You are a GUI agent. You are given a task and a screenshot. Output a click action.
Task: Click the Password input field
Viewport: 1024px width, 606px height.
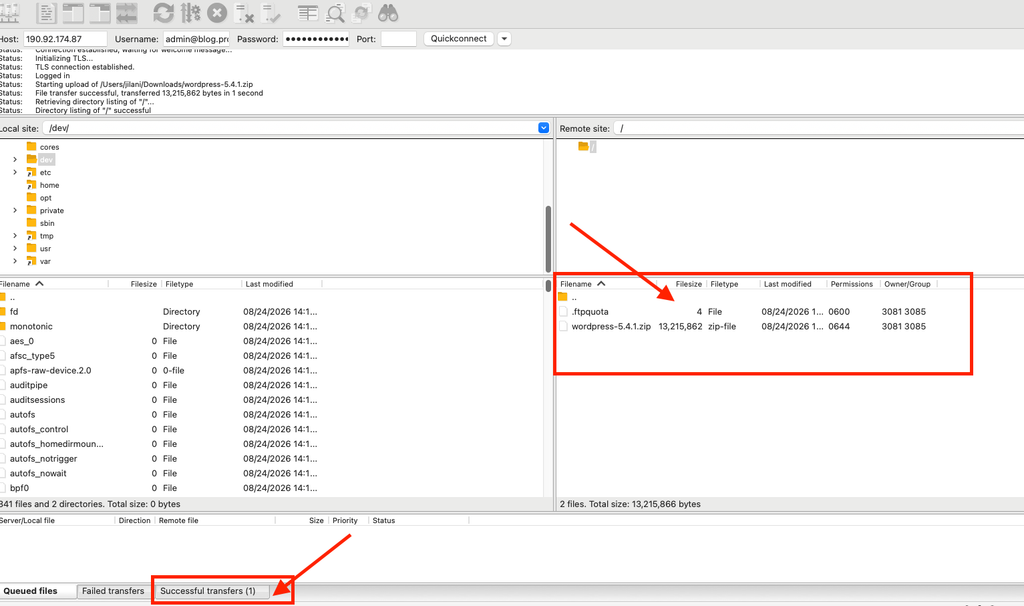(x=316, y=39)
